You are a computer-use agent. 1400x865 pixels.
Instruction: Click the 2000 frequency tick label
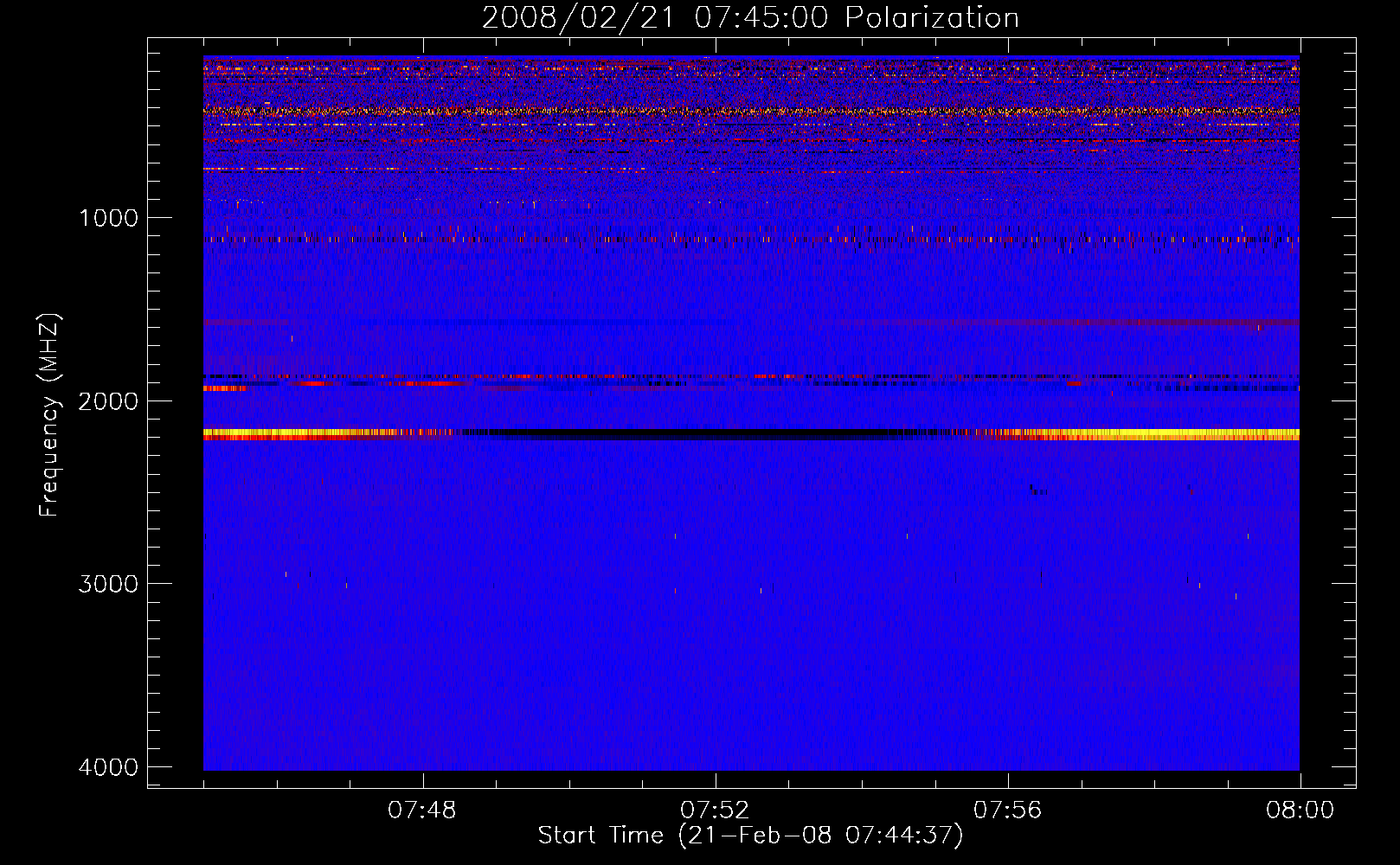coord(108,401)
